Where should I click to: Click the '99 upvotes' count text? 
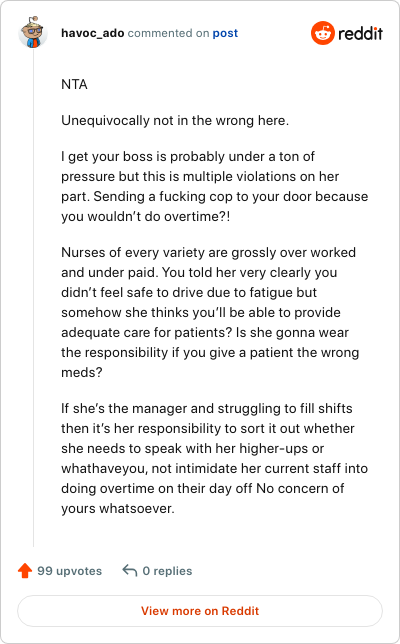click(x=69, y=571)
